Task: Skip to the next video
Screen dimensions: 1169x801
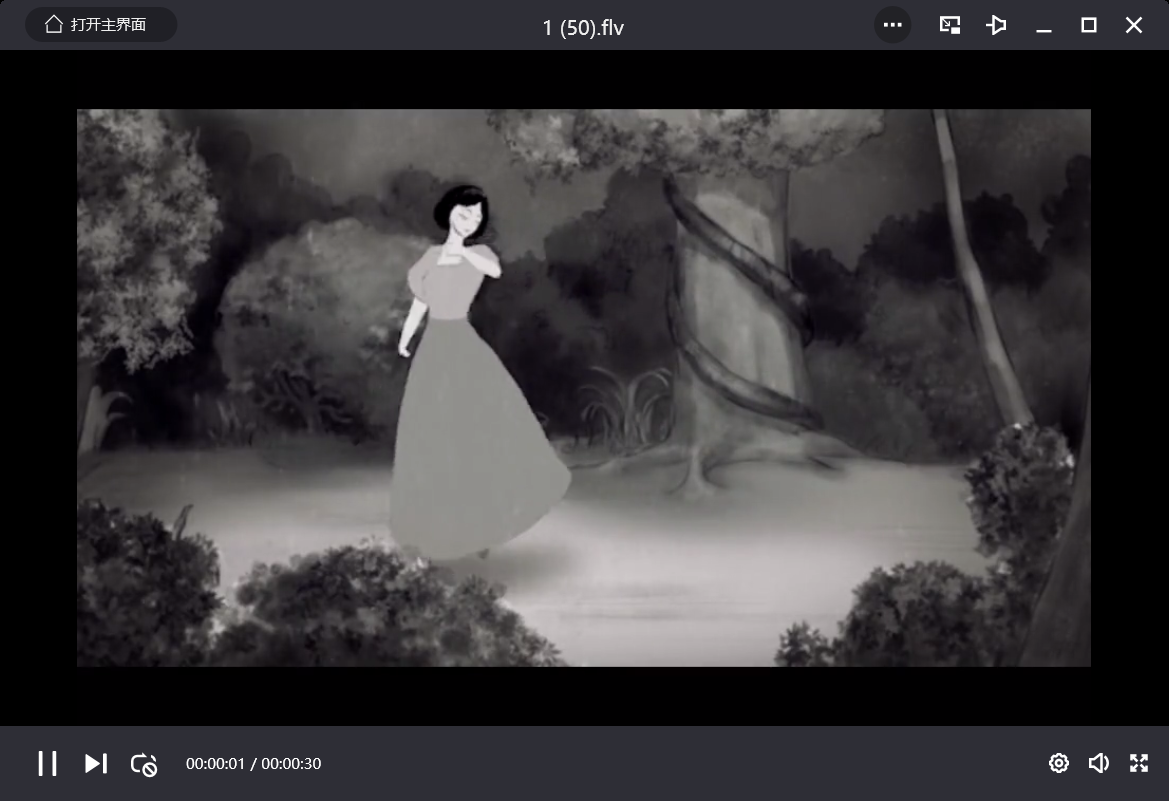Action: [95, 763]
